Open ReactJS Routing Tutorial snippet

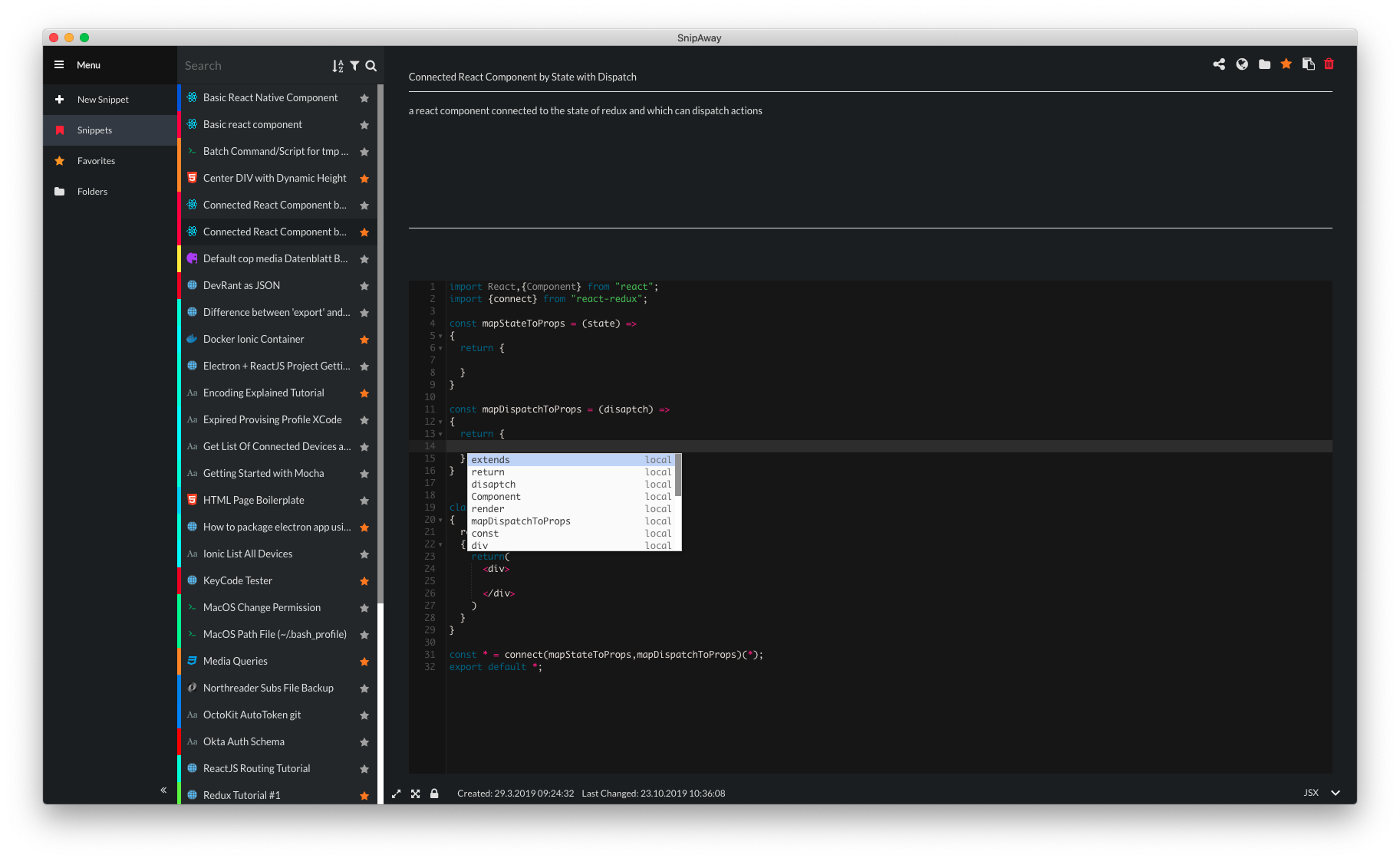click(278, 769)
